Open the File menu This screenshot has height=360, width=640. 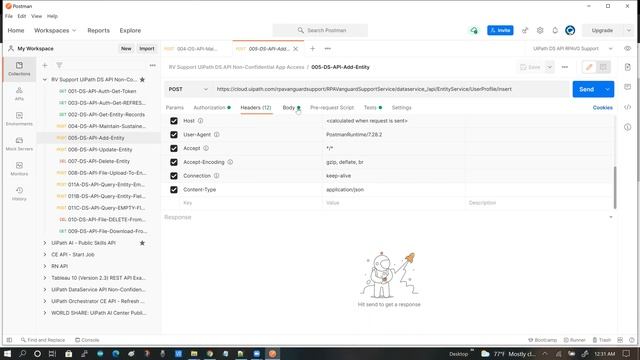tap(9, 16)
